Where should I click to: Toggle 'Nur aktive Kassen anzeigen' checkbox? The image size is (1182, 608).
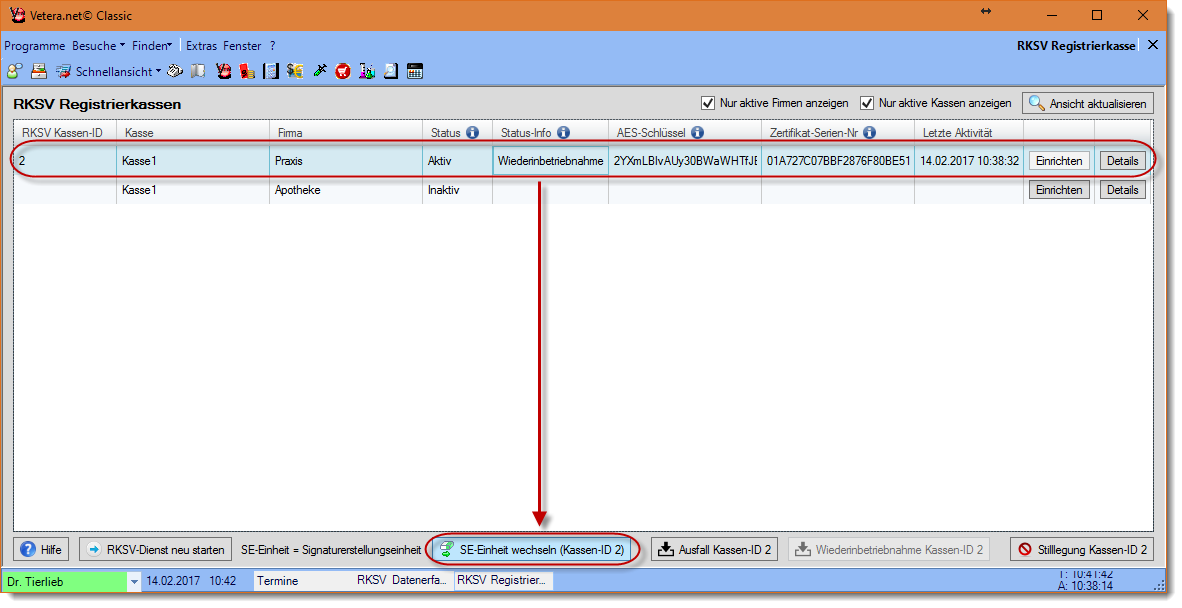click(867, 103)
